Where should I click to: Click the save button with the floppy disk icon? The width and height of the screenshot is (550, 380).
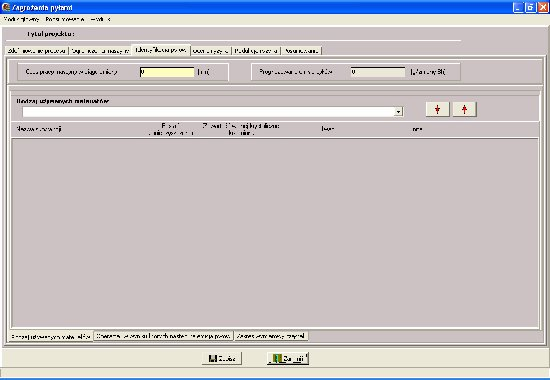click(x=222, y=359)
